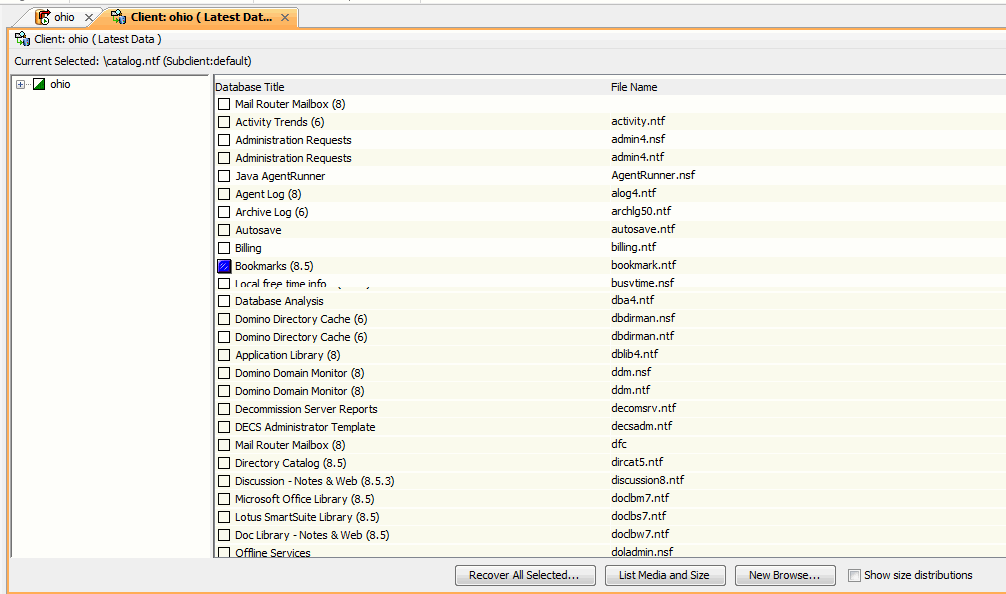Viewport: 1006px width, 594px height.
Task: Click the database icon on the ohio tab
Action: tap(42, 16)
